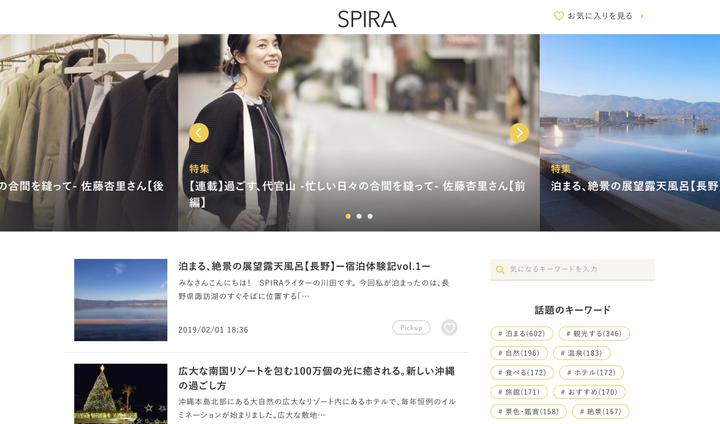This screenshot has width=720, height=424.
Task: Select keyword tag 自然(196)
Action: tap(519, 353)
